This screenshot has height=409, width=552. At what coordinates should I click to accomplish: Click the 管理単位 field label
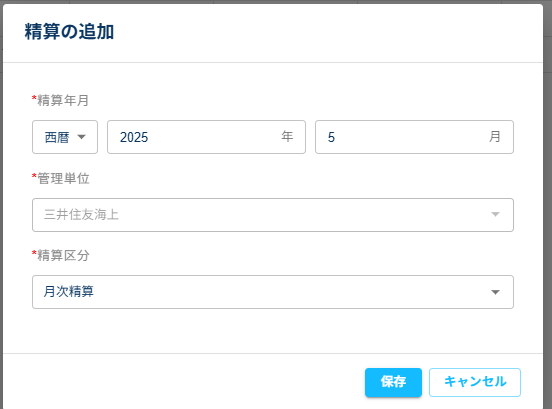(x=63, y=178)
